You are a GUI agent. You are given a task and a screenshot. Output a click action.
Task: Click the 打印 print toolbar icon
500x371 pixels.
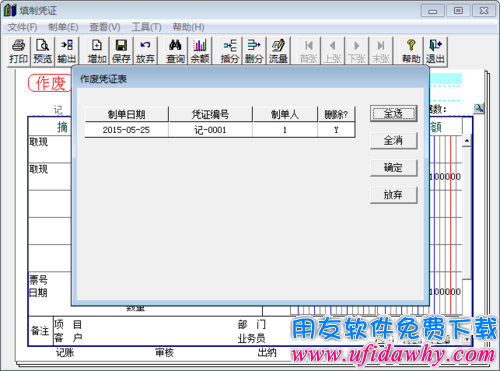(x=19, y=51)
